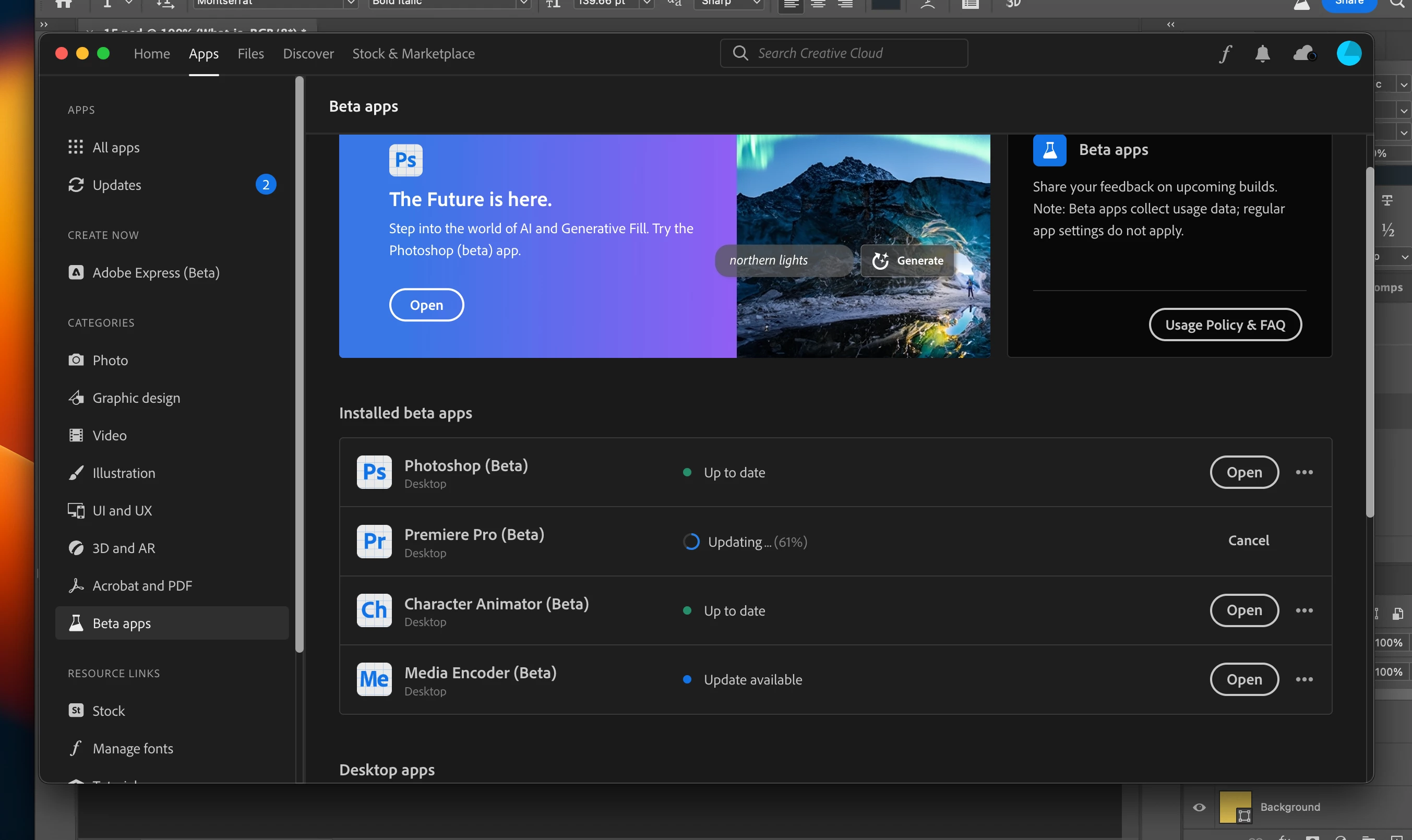Expand the Photoshop font family dropdown
This screenshot has width=1412, height=840.
350,4
